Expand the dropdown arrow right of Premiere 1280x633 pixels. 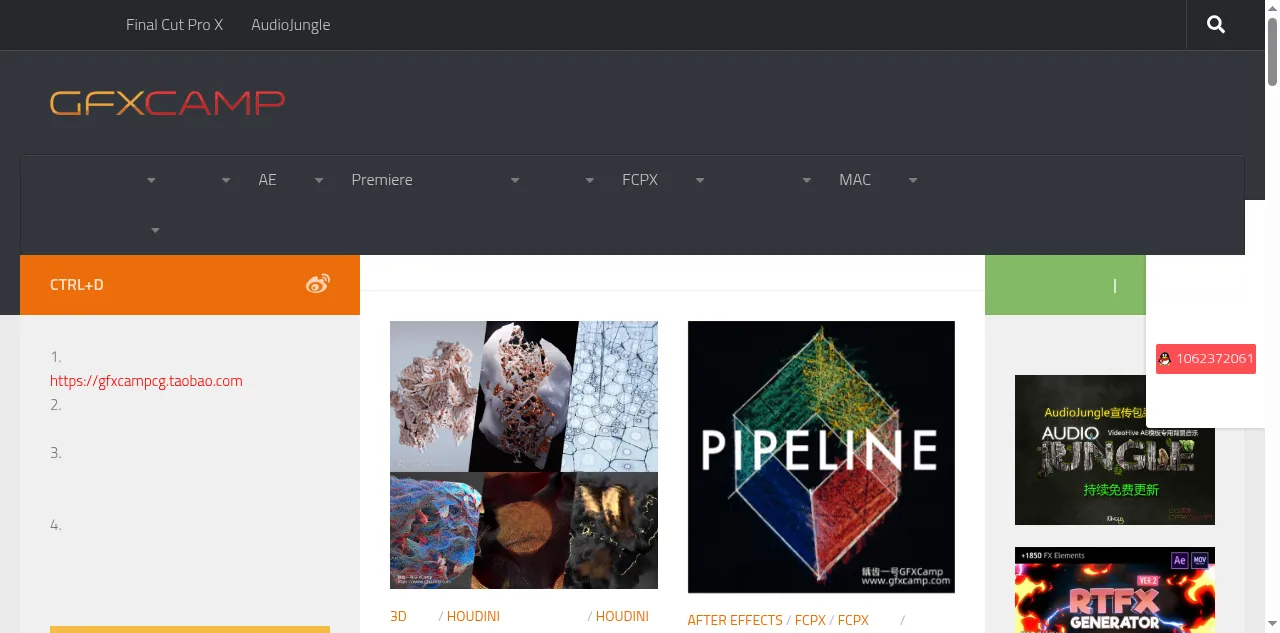tap(515, 181)
